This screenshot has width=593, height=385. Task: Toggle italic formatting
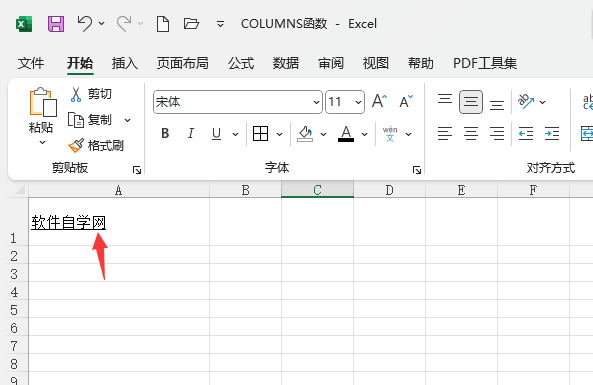pos(191,133)
